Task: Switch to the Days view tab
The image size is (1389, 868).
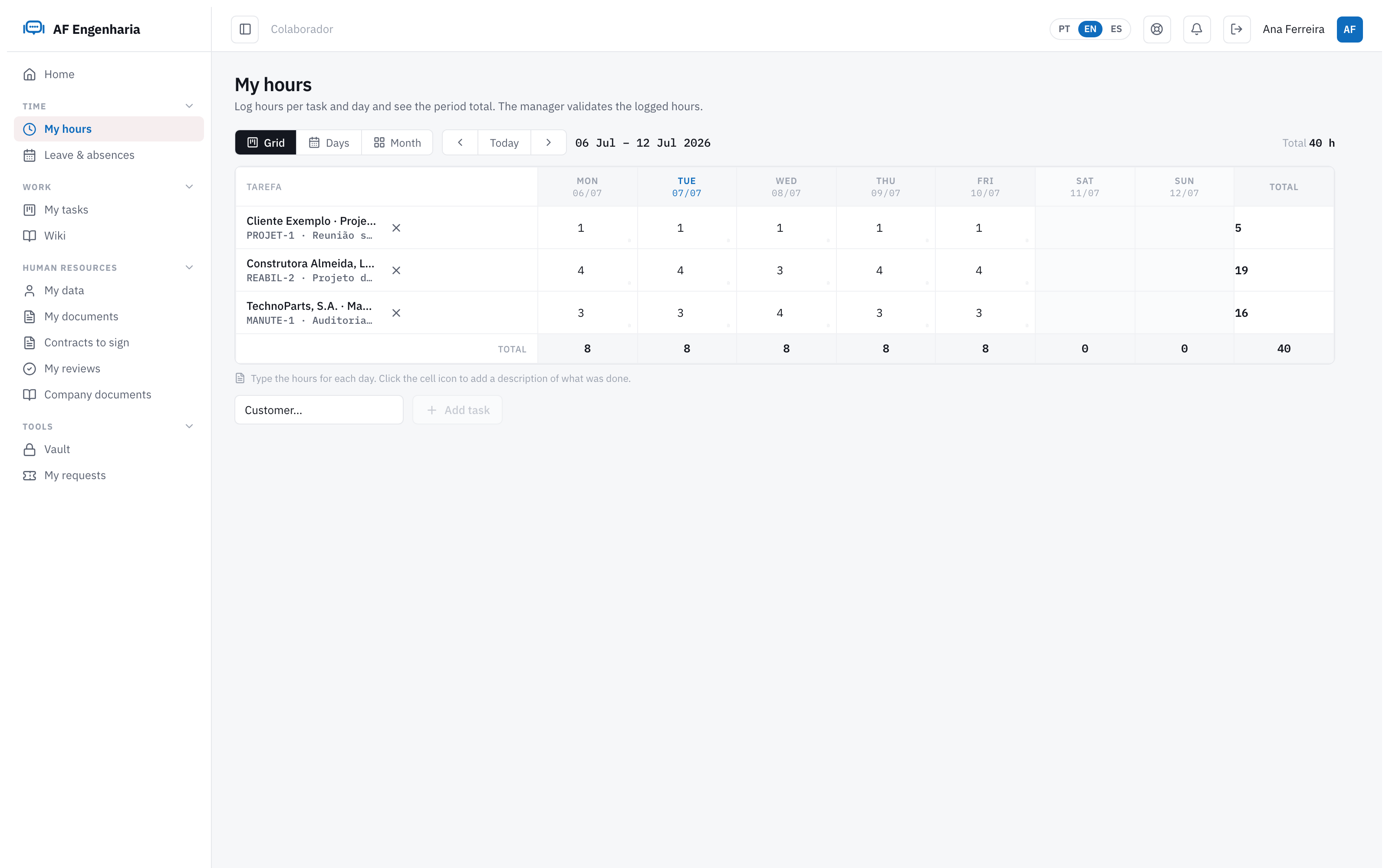Action: point(329,143)
